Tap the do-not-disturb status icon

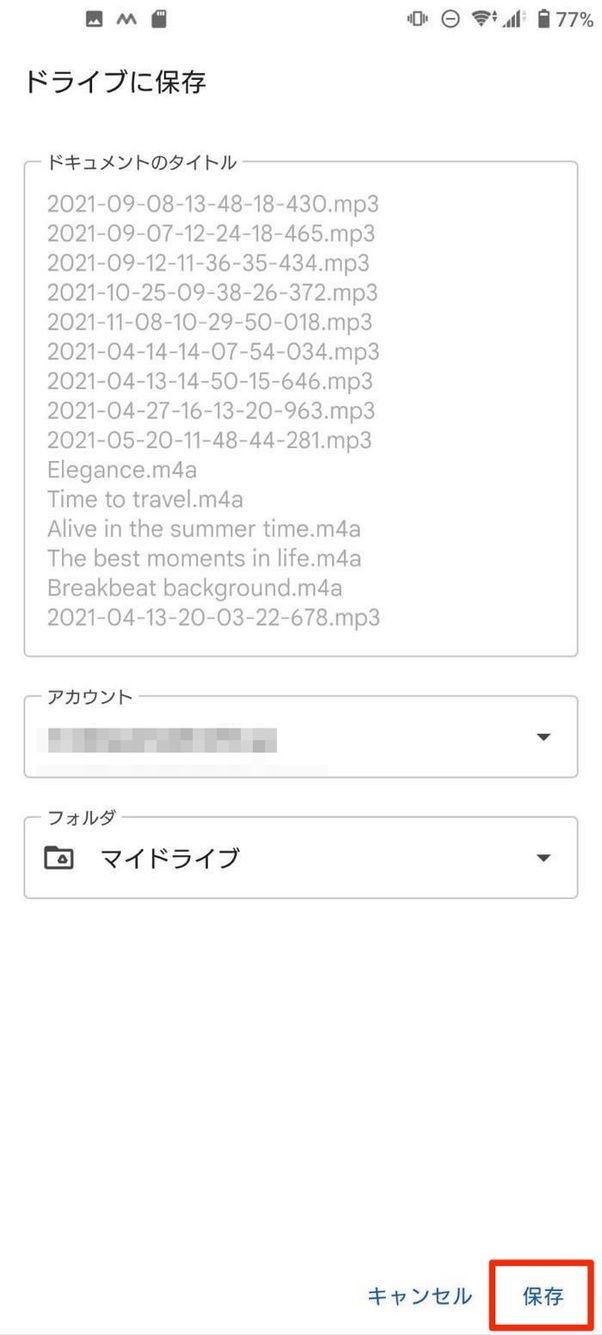[x=450, y=18]
